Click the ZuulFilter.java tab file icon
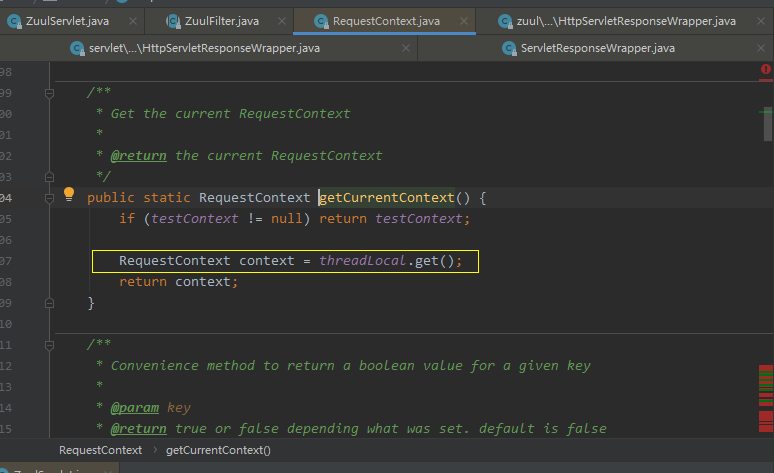The image size is (774, 473). 170,19
